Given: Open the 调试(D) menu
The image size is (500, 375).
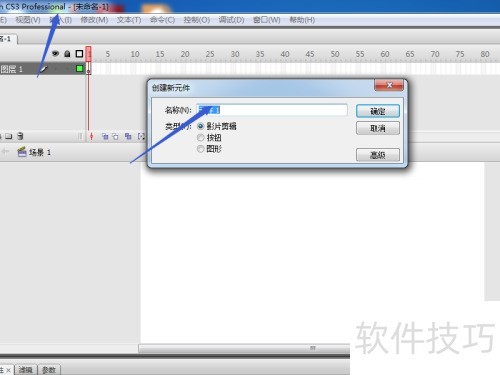Looking at the screenshot, I should (231, 20).
